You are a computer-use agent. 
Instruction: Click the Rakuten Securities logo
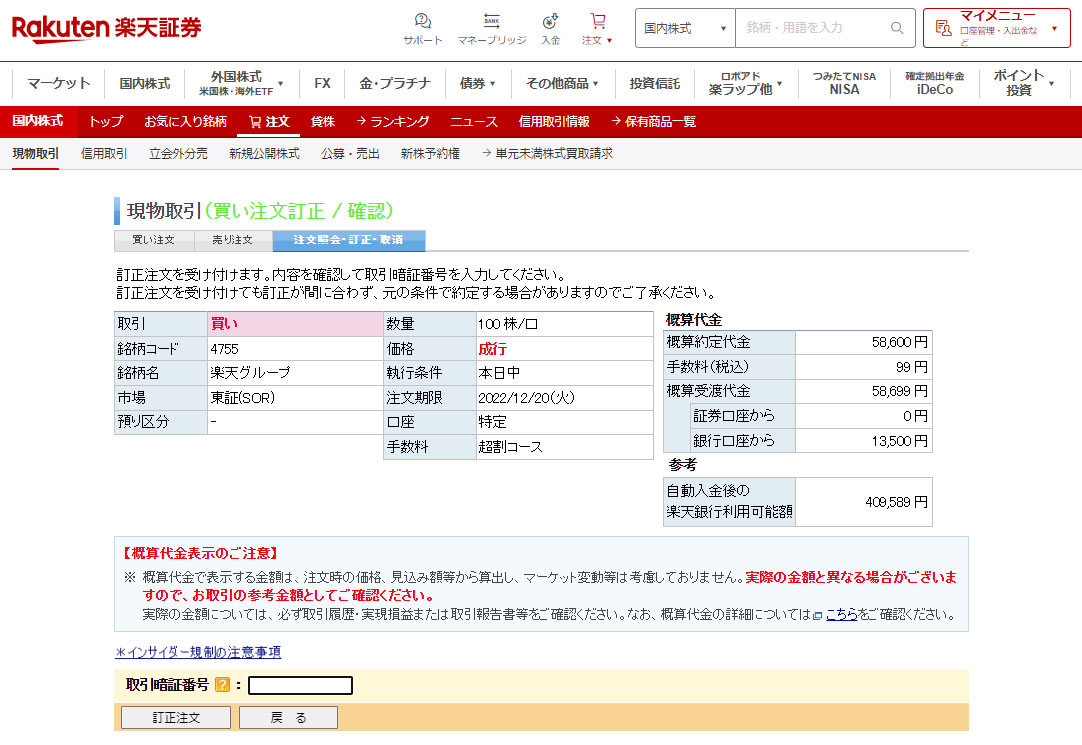pos(107,28)
